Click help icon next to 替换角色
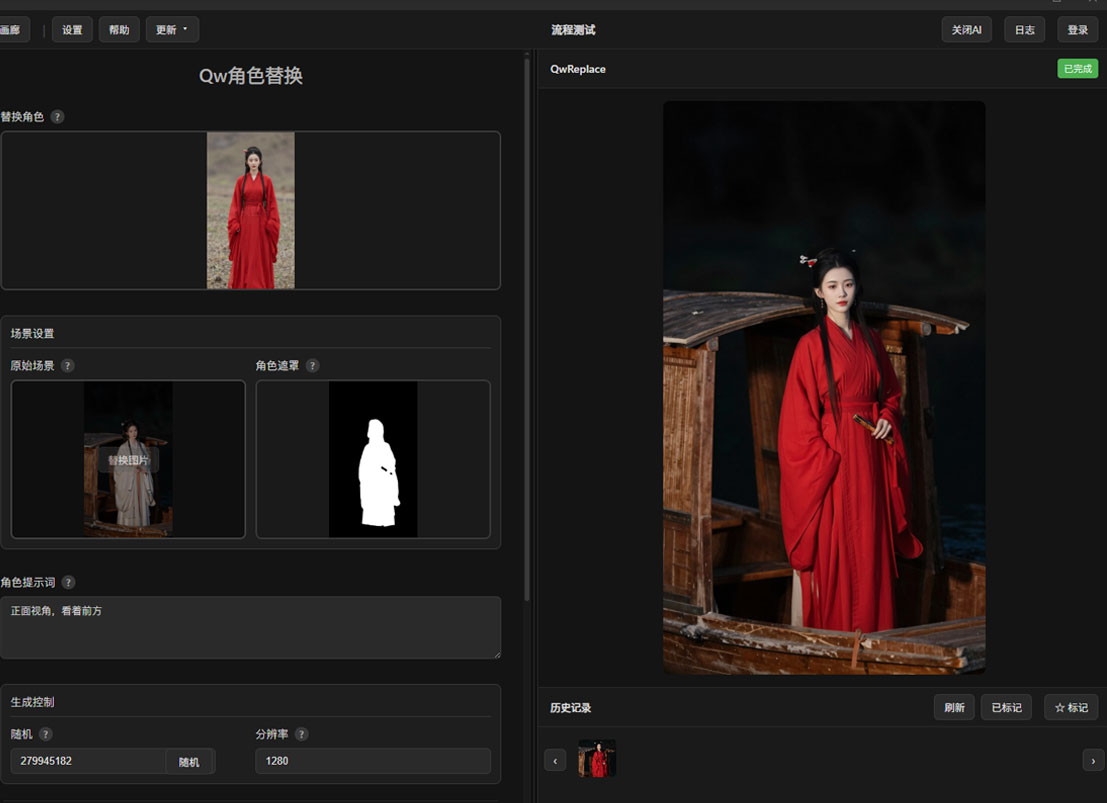The image size is (1107, 803). click(57, 117)
